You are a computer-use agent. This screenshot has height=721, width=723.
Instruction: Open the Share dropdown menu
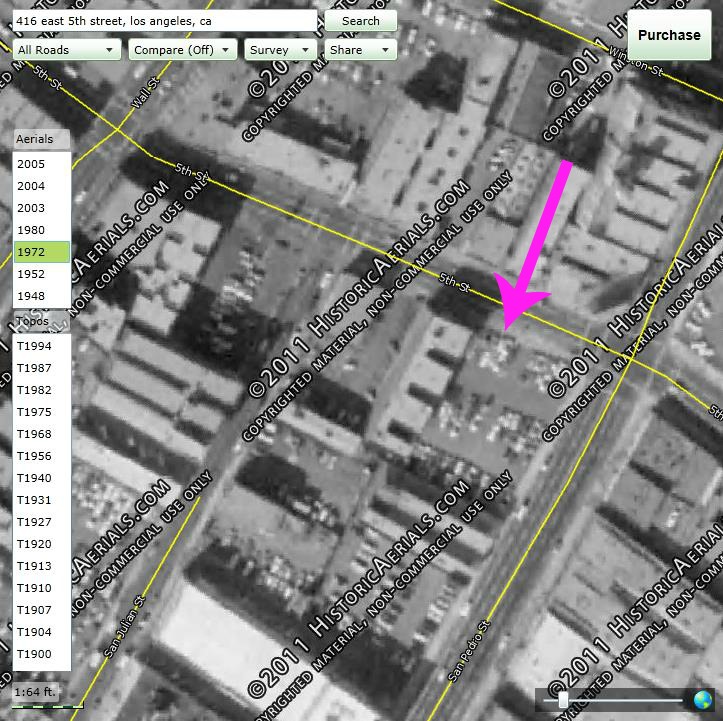pyautogui.click(x=361, y=50)
